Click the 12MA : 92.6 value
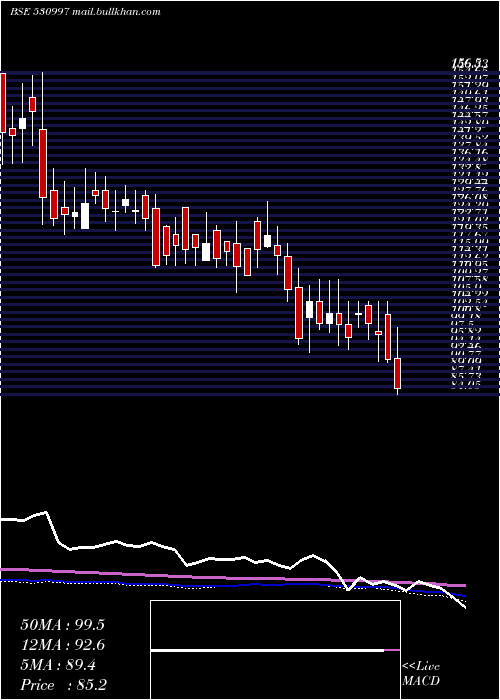This screenshot has width=500, height=700. 62,645
